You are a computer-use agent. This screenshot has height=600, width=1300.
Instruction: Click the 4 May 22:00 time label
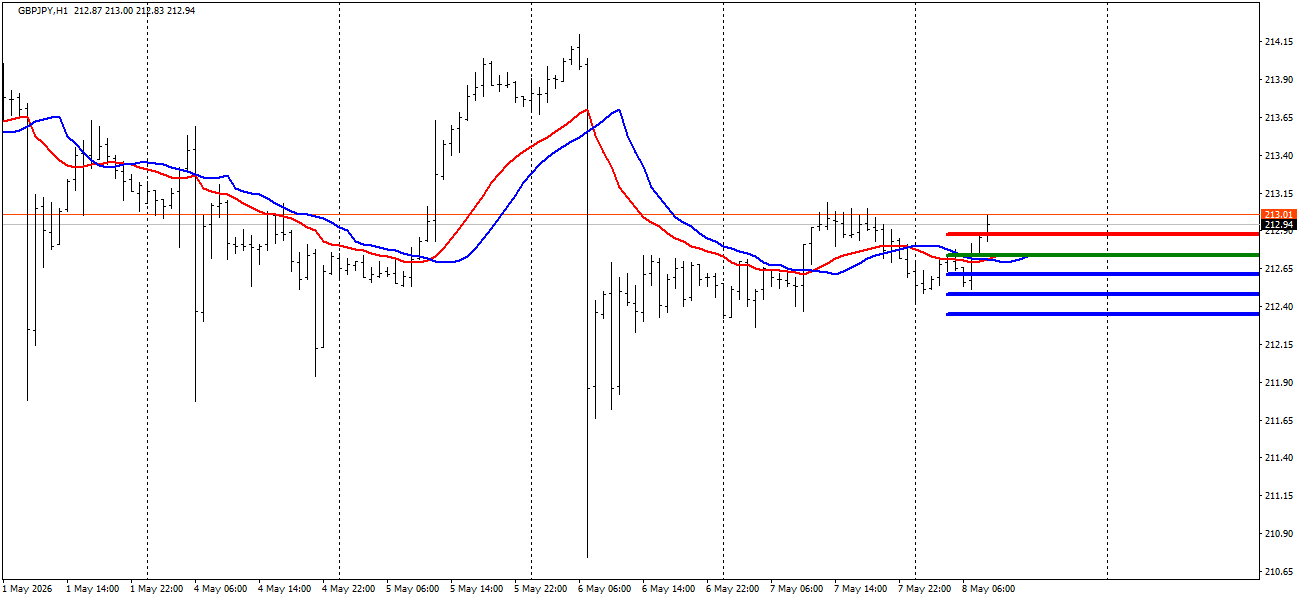[348, 589]
